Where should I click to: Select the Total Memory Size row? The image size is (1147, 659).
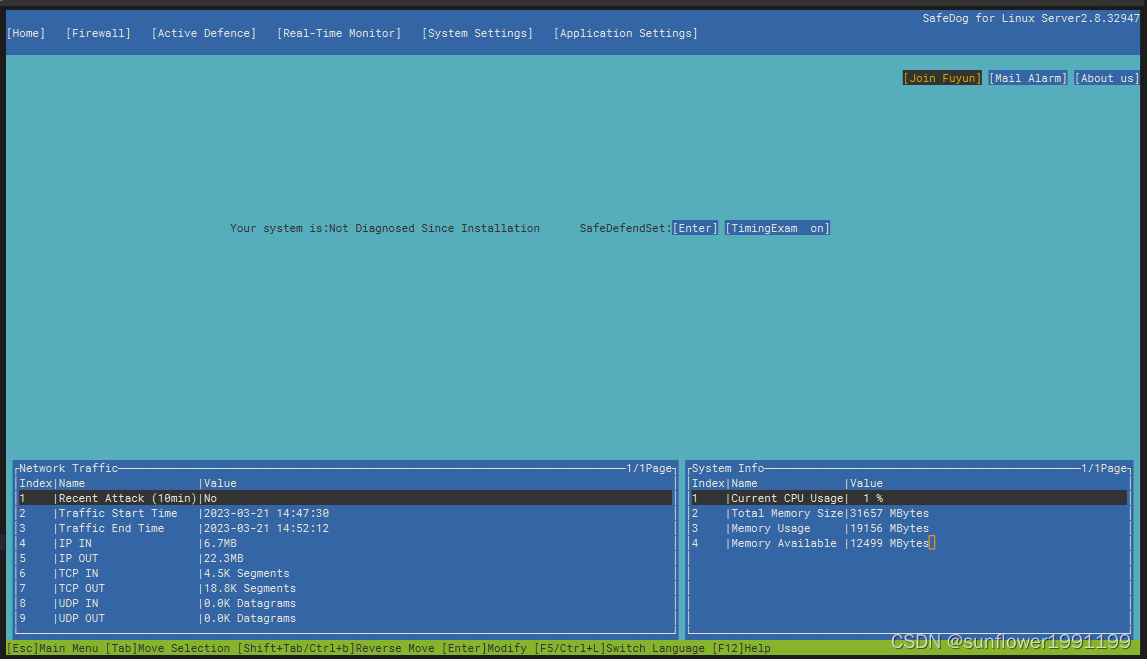pos(909,513)
